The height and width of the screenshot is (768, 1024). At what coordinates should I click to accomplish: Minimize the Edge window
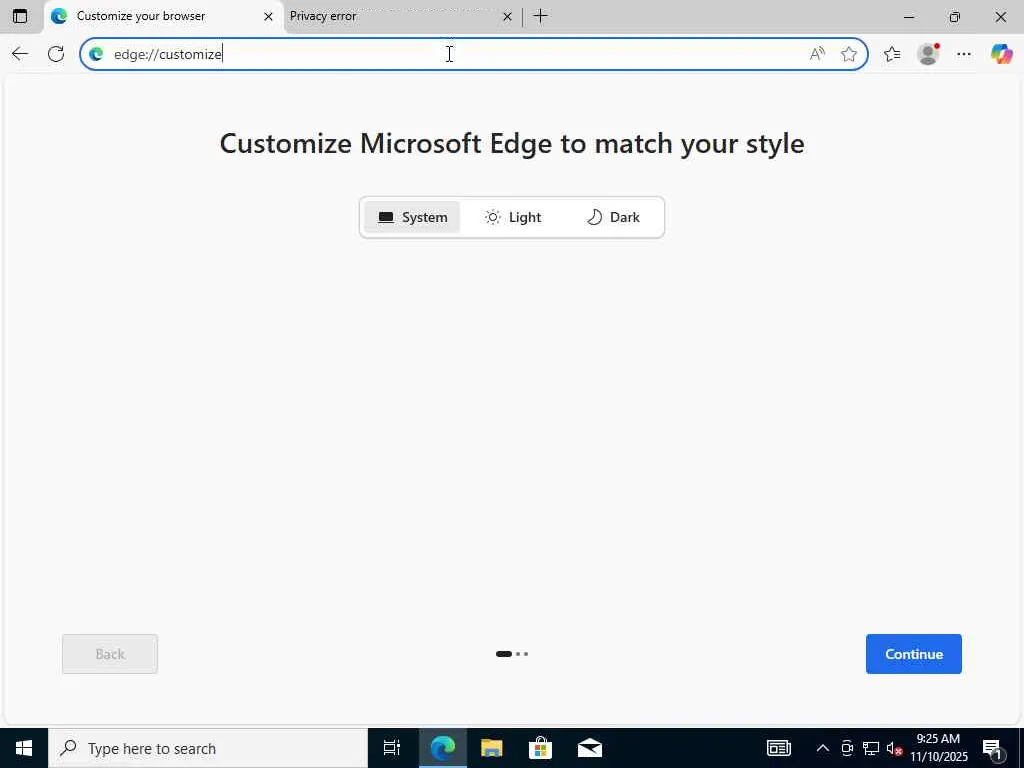908,16
